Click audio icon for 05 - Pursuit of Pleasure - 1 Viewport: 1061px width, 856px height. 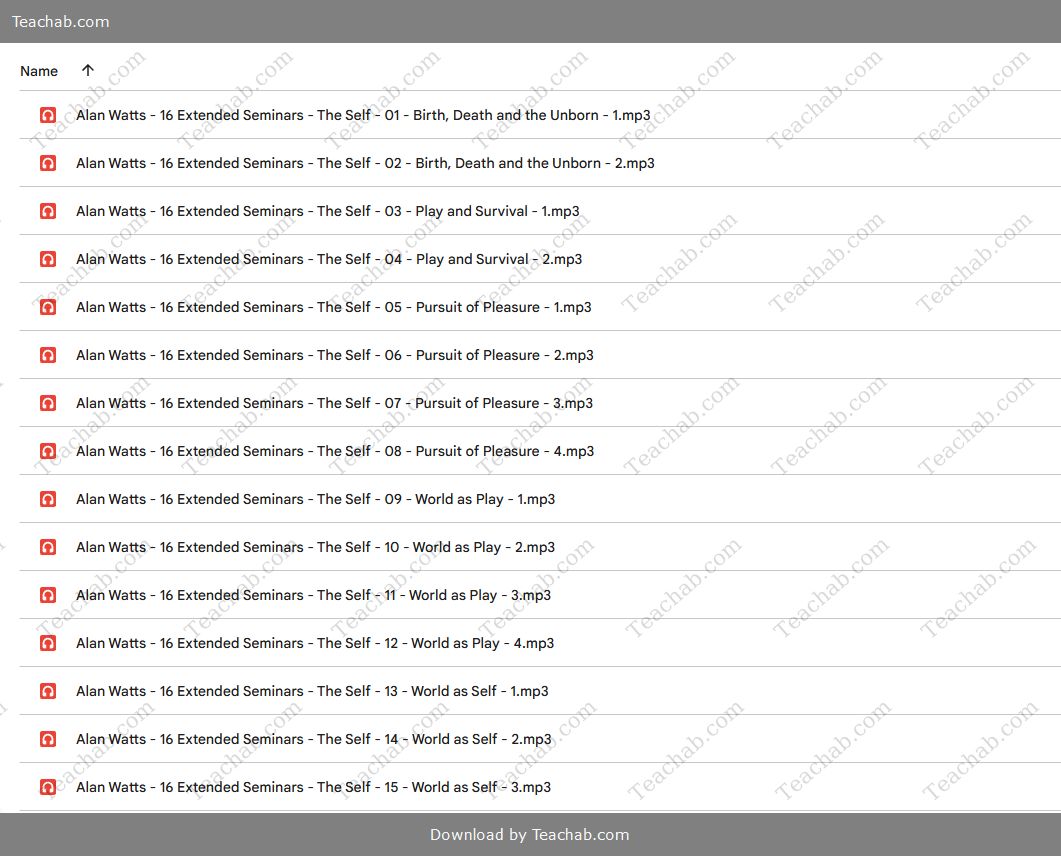click(48, 307)
